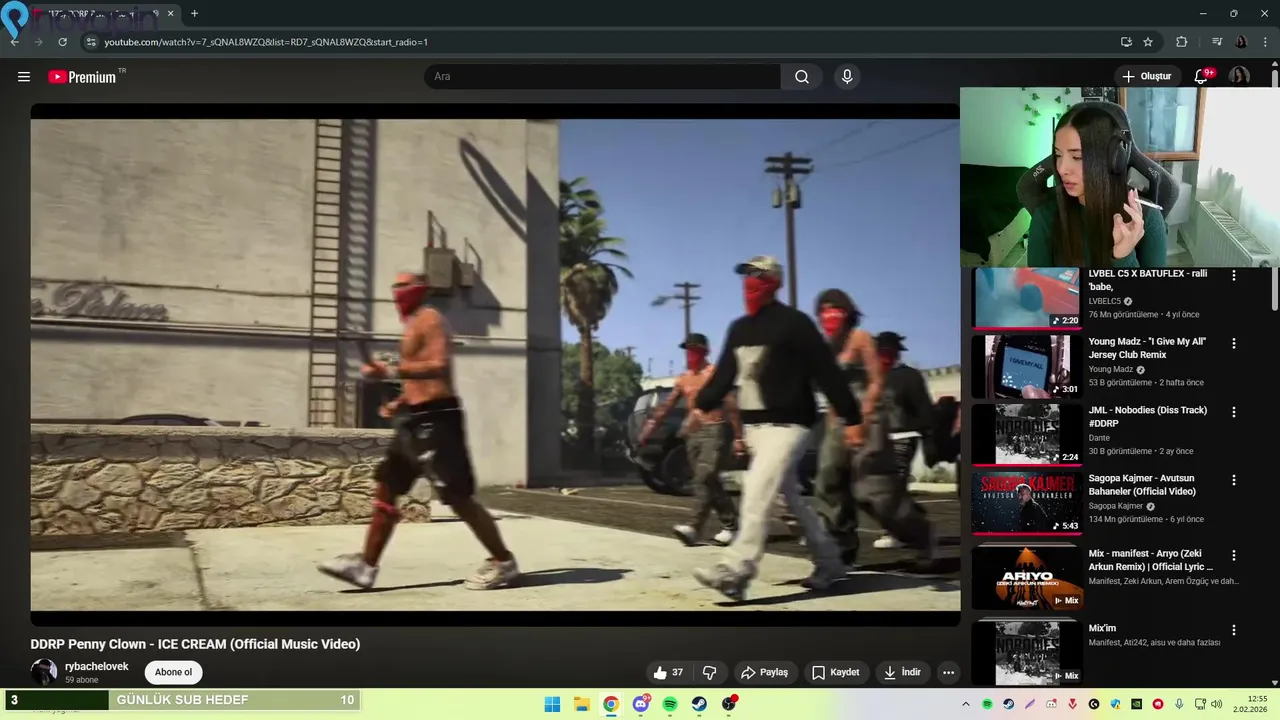The width and height of the screenshot is (1280, 720).
Task: Open rybachelovek channel avatar
Action: pyautogui.click(x=44, y=672)
